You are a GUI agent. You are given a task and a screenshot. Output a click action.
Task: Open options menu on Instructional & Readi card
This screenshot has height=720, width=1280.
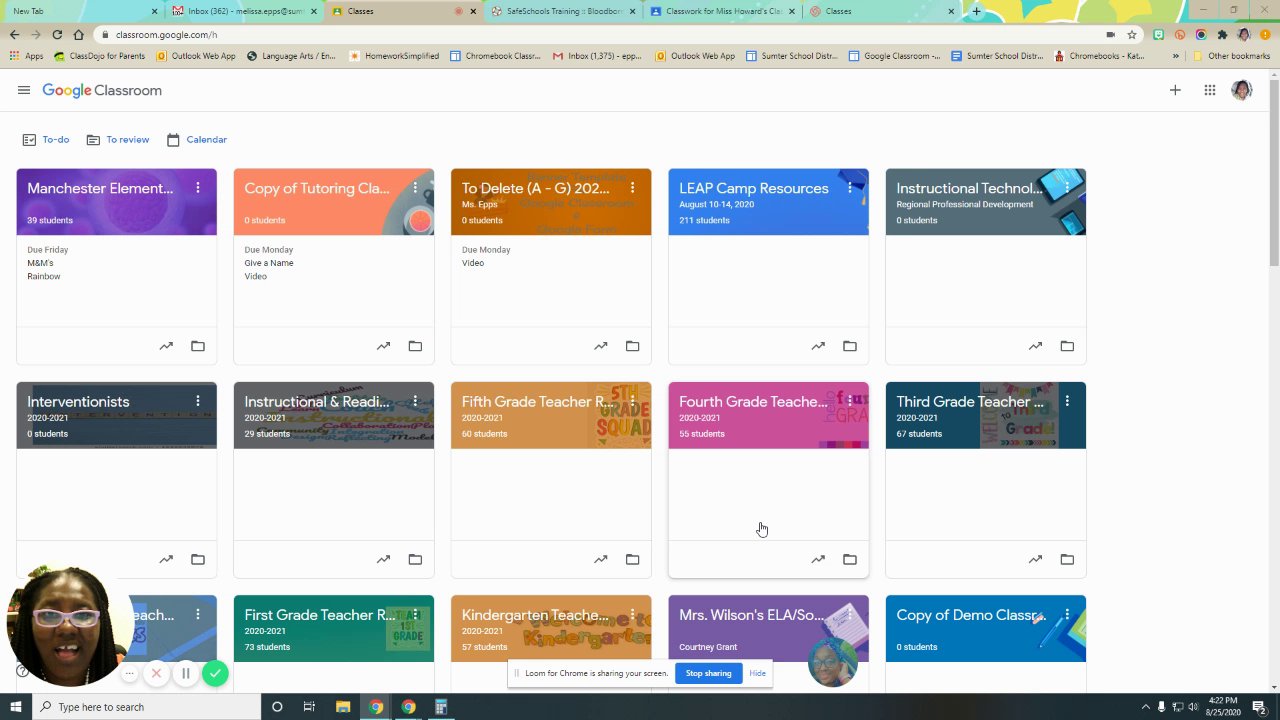click(415, 401)
